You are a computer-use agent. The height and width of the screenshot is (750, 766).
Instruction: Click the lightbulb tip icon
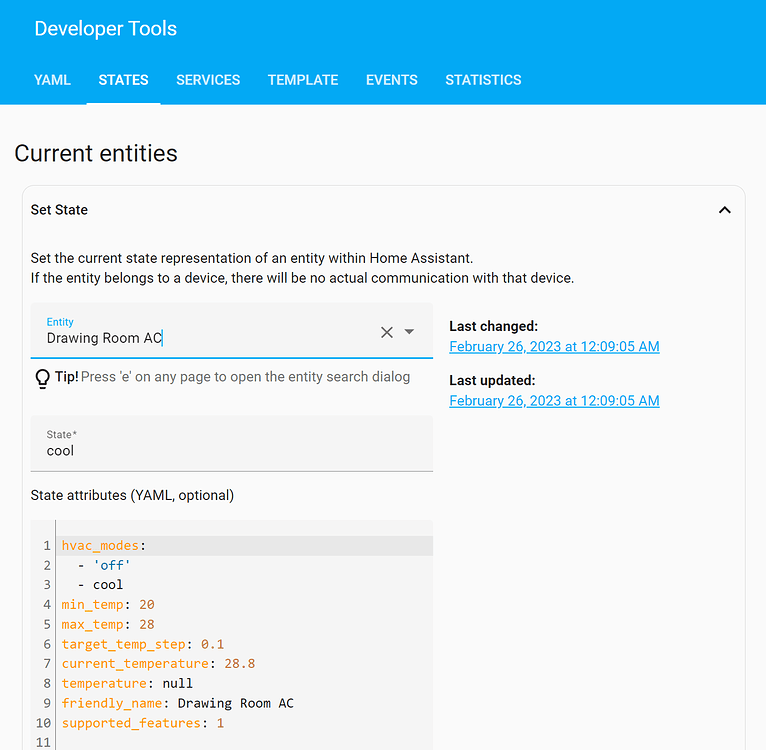pos(43,378)
